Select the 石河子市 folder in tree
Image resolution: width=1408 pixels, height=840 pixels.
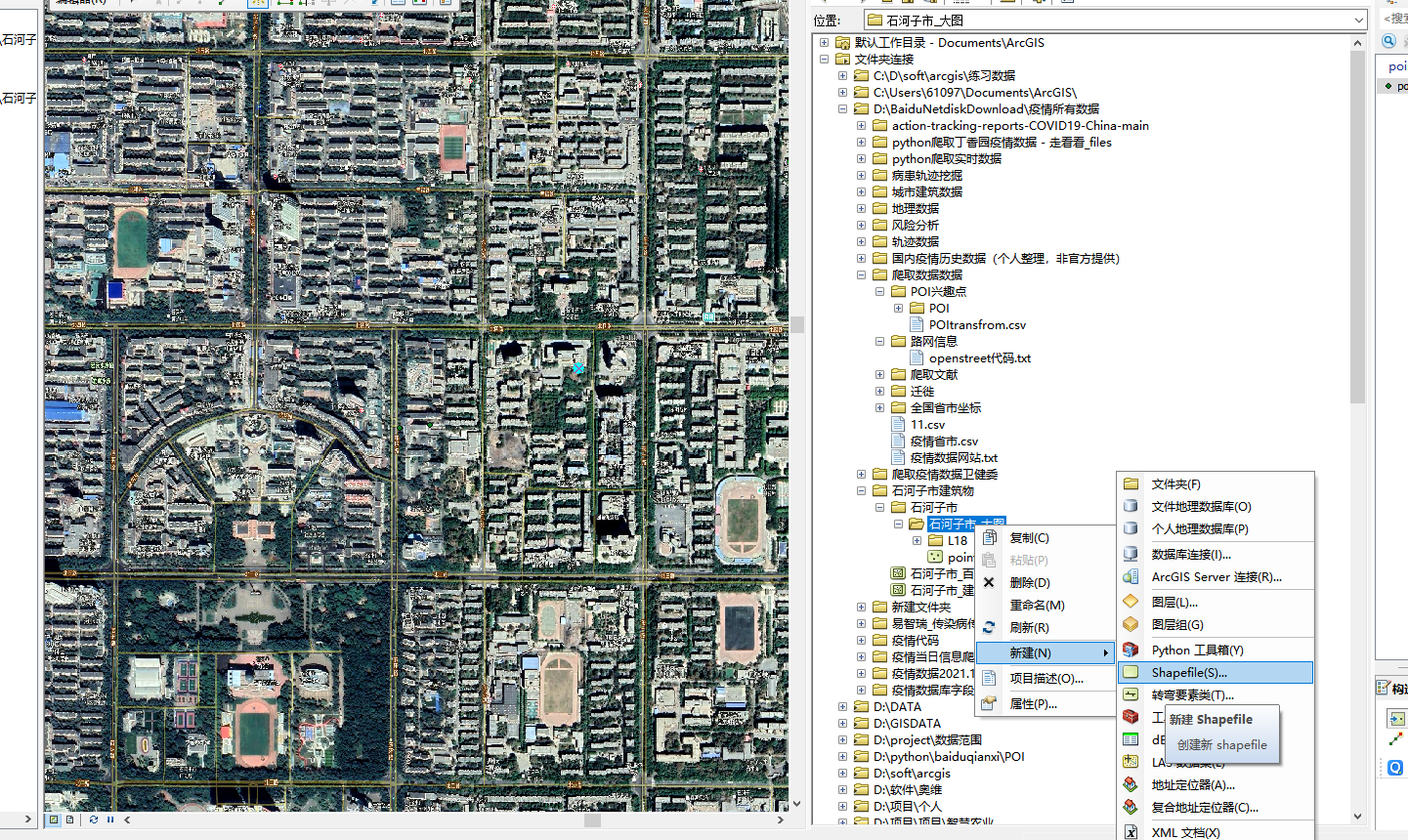pyautogui.click(x=934, y=507)
